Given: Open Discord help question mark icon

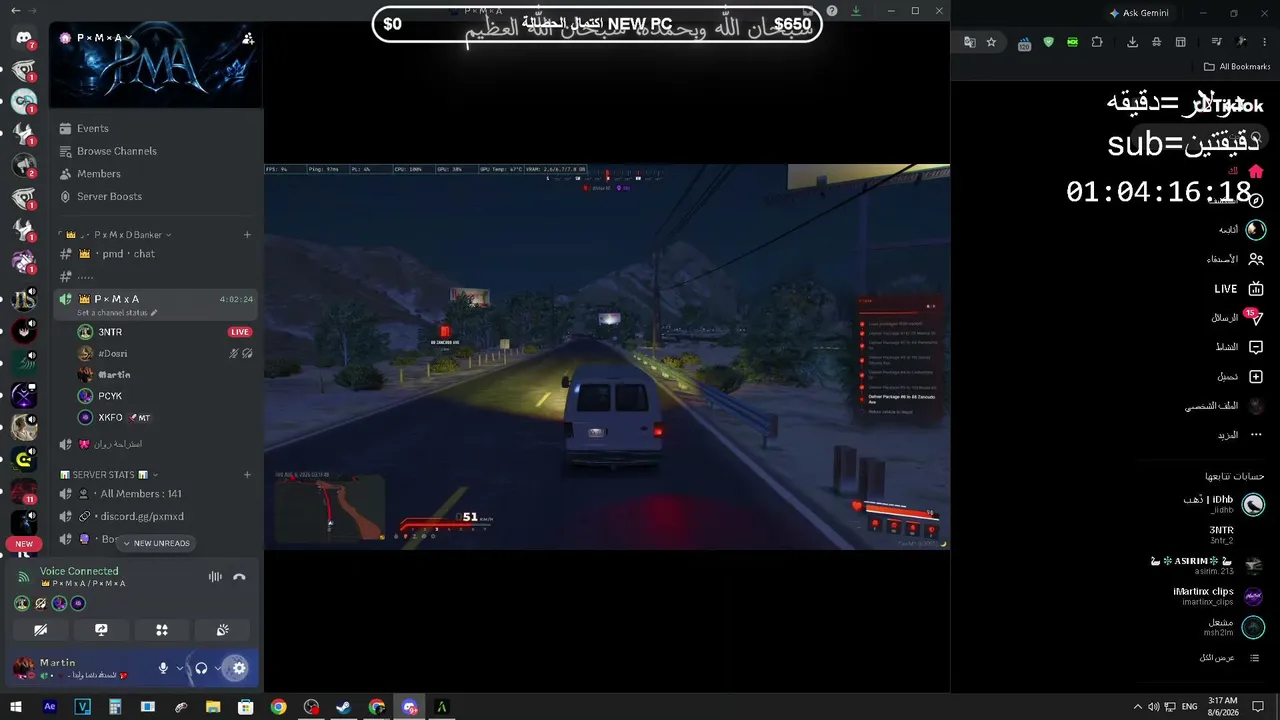Looking at the screenshot, I should [832, 11].
